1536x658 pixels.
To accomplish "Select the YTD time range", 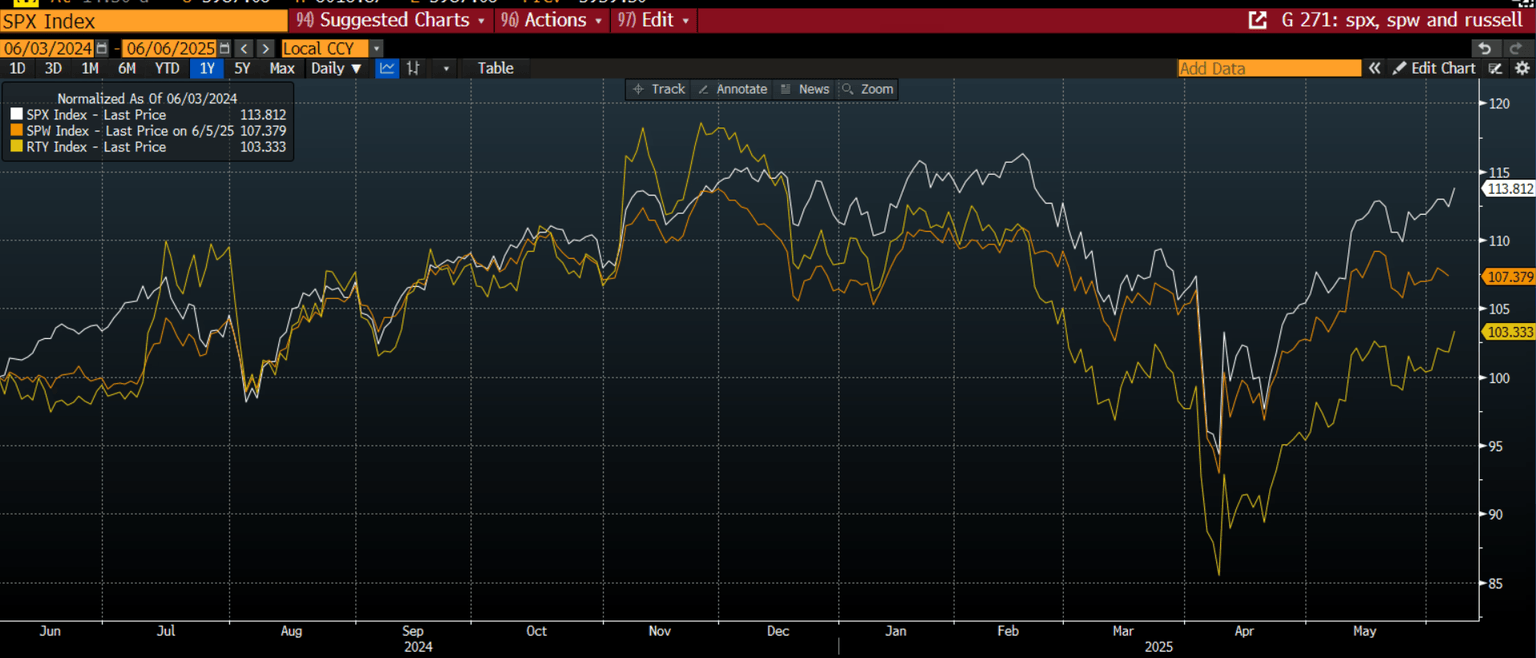I will (167, 68).
